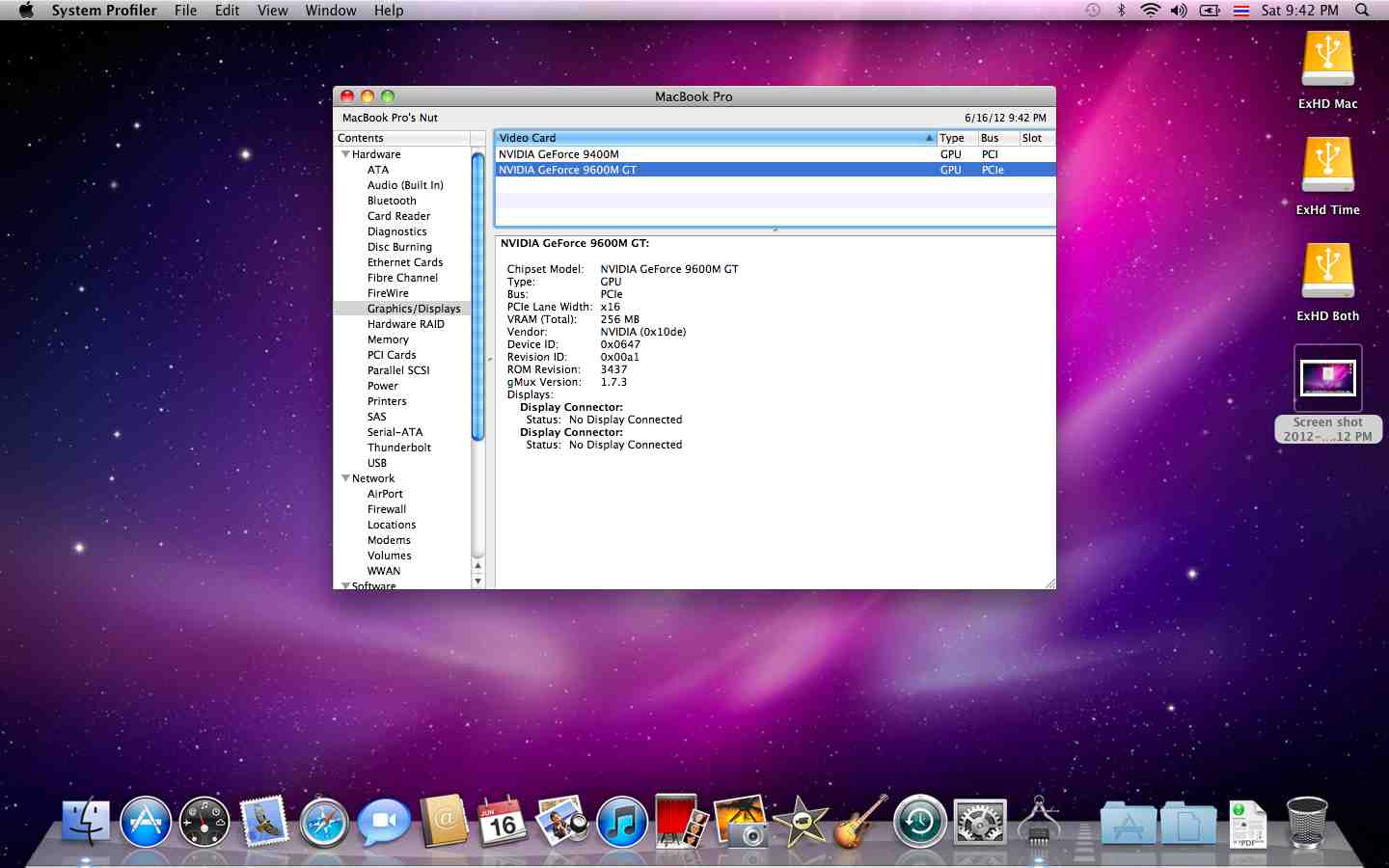This screenshot has width=1389, height=868.
Task: Open iTunes from the Dock
Action: pos(622,822)
